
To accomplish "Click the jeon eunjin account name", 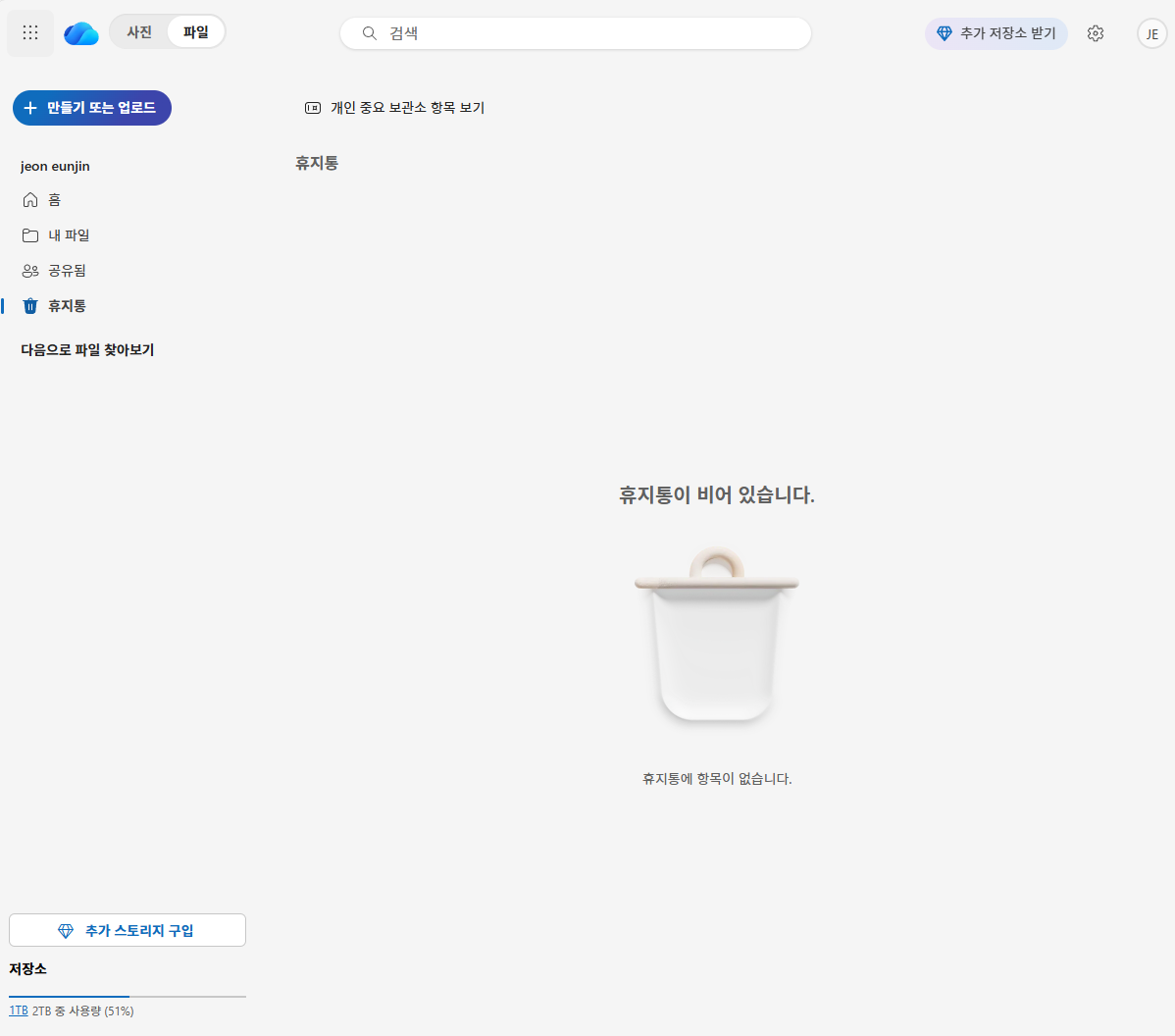I will (56, 166).
